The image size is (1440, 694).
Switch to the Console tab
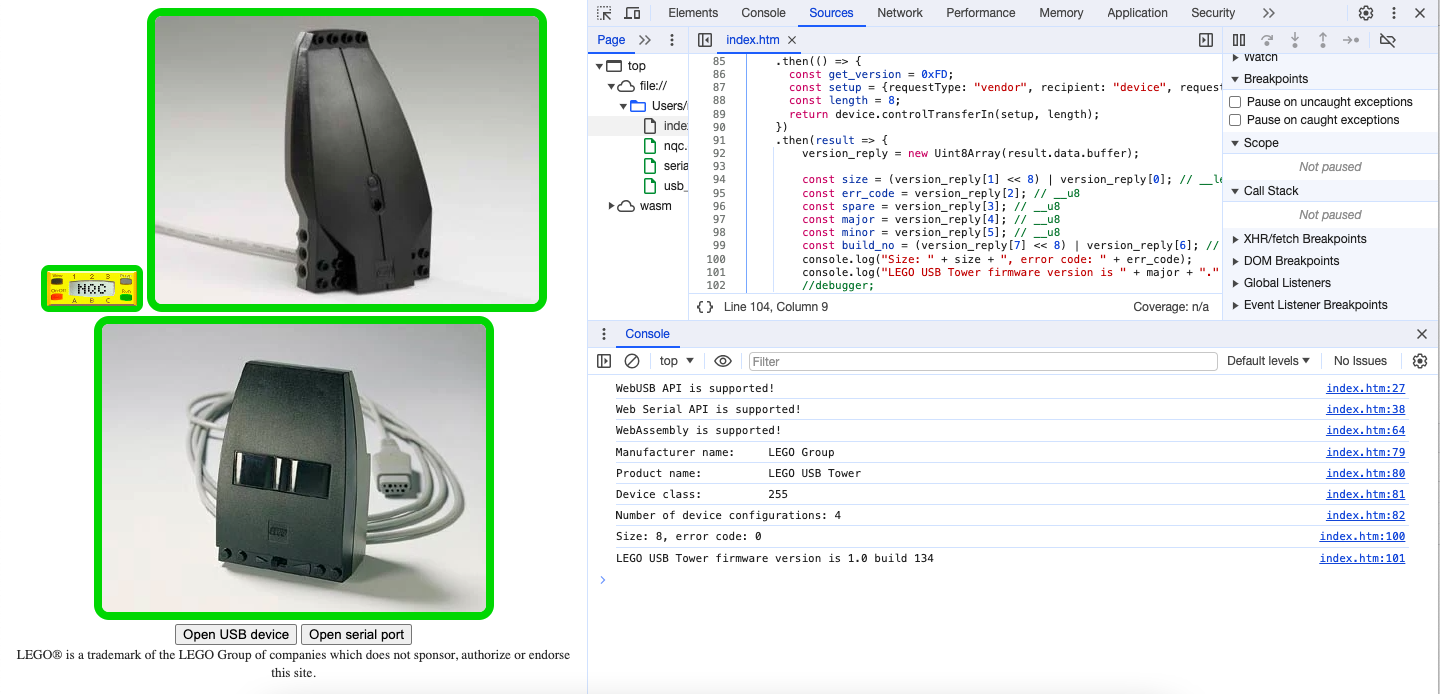click(763, 13)
